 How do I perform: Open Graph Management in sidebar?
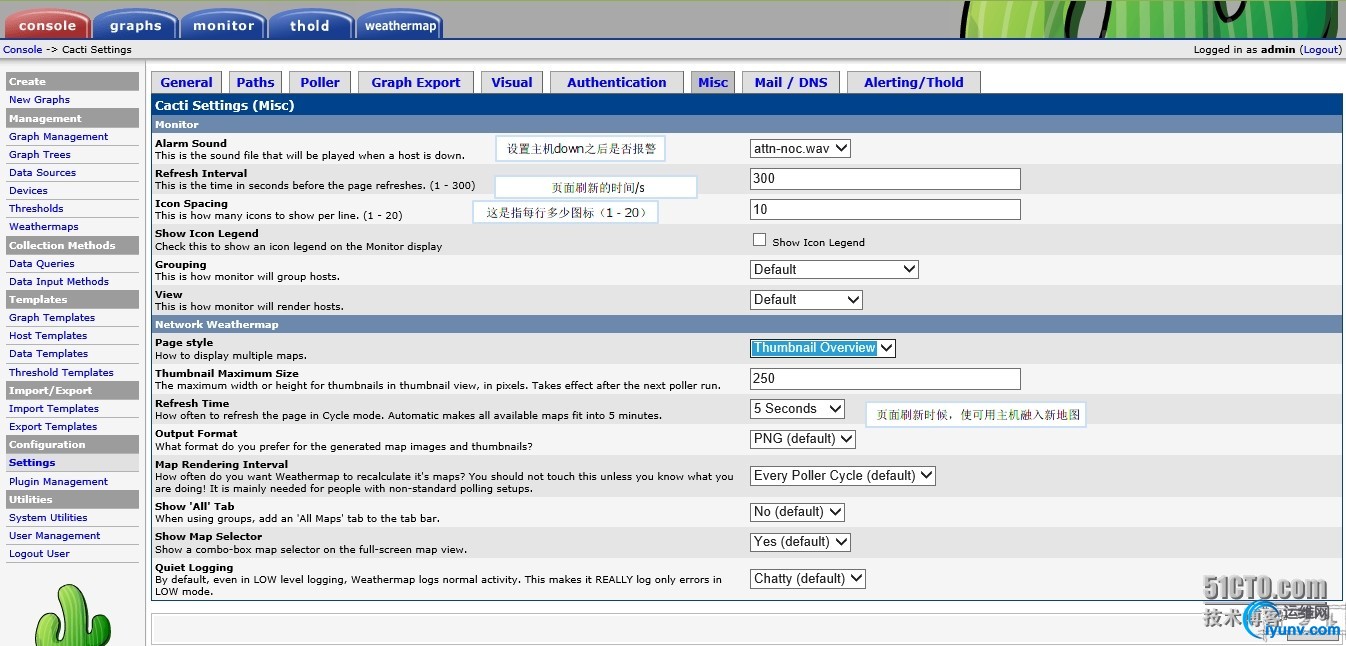pyautogui.click(x=58, y=137)
